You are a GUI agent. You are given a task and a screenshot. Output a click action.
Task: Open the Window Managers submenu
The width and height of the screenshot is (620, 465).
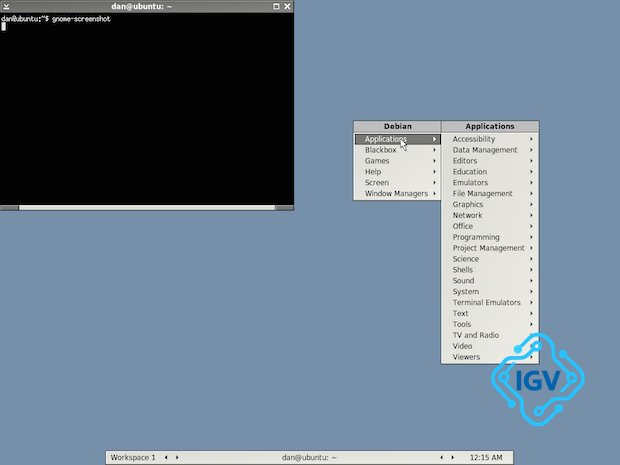(397, 193)
